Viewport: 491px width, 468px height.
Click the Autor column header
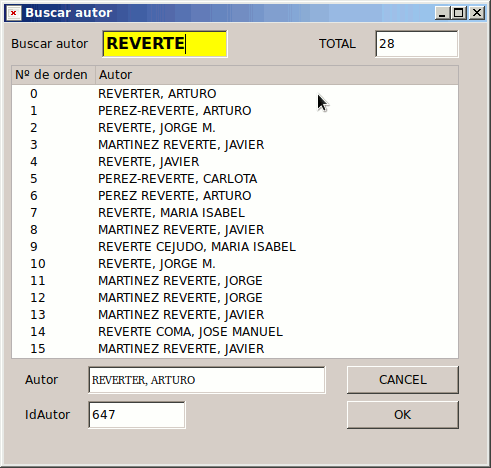pos(277,75)
